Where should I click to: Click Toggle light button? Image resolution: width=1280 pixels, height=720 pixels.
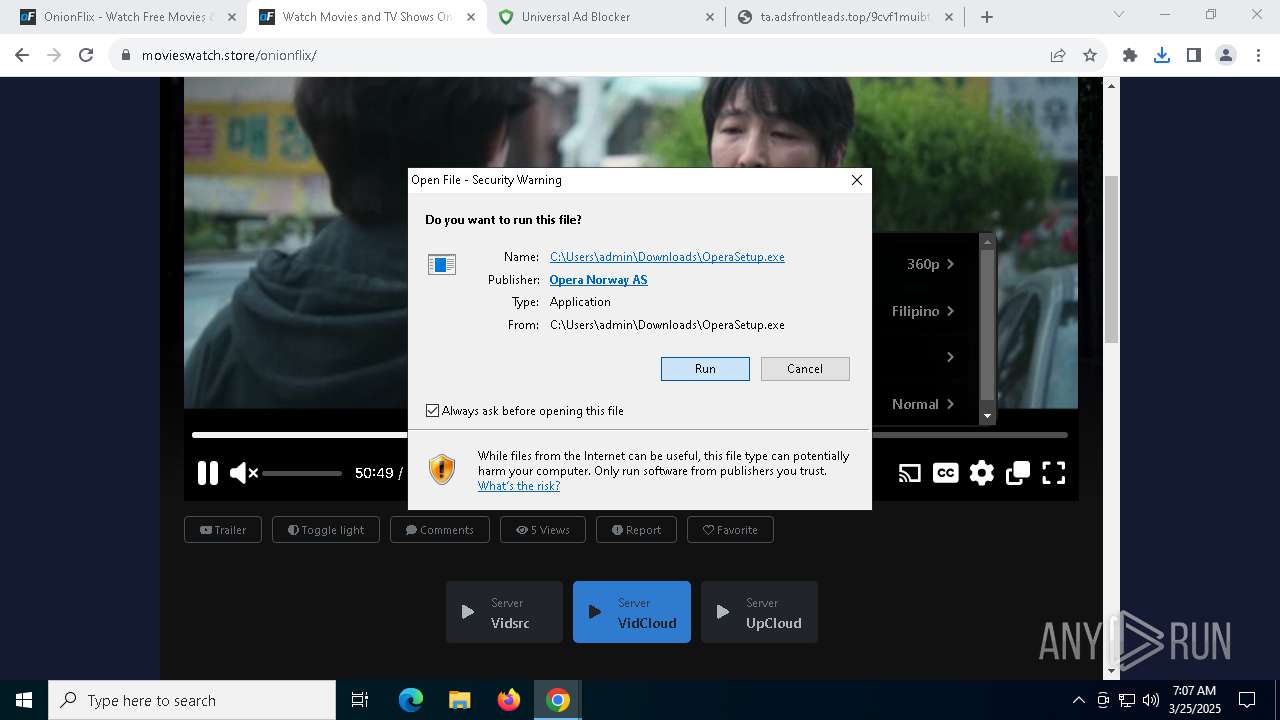click(x=326, y=530)
